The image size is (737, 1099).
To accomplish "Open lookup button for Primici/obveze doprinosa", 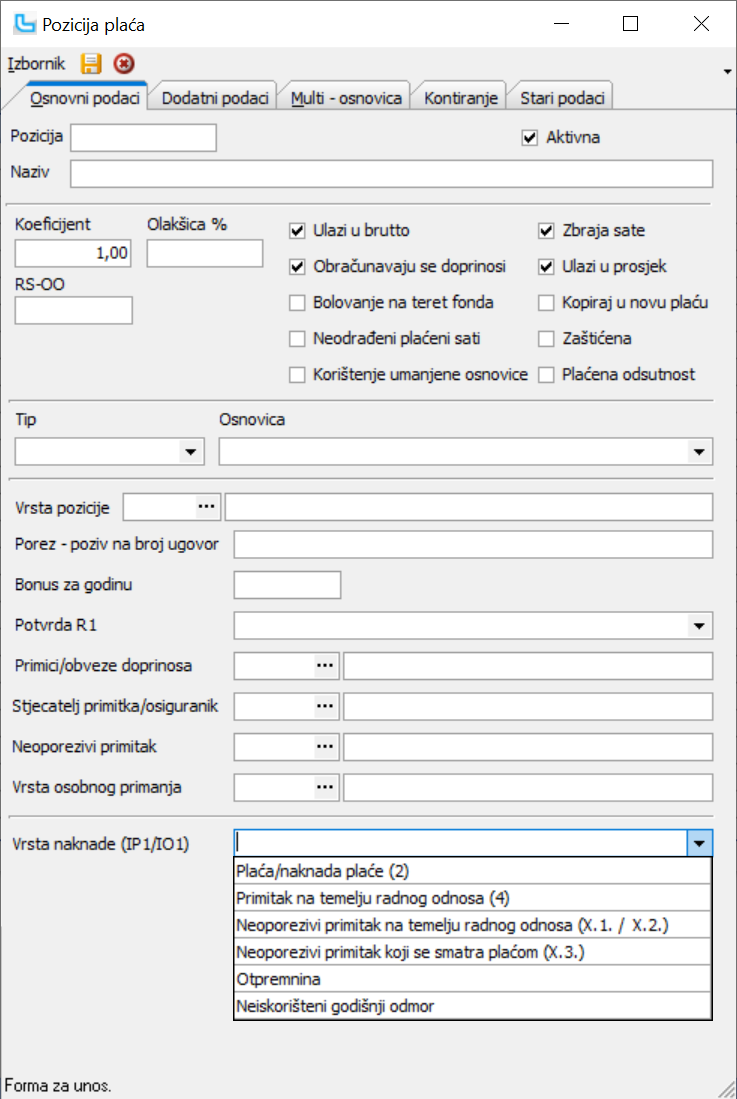I will tap(324, 665).
